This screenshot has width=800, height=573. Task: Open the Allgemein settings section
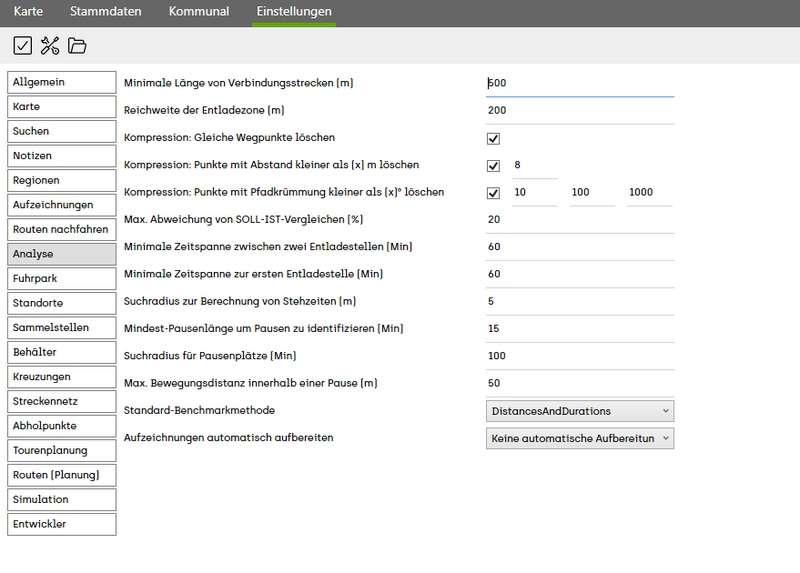[x=62, y=82]
